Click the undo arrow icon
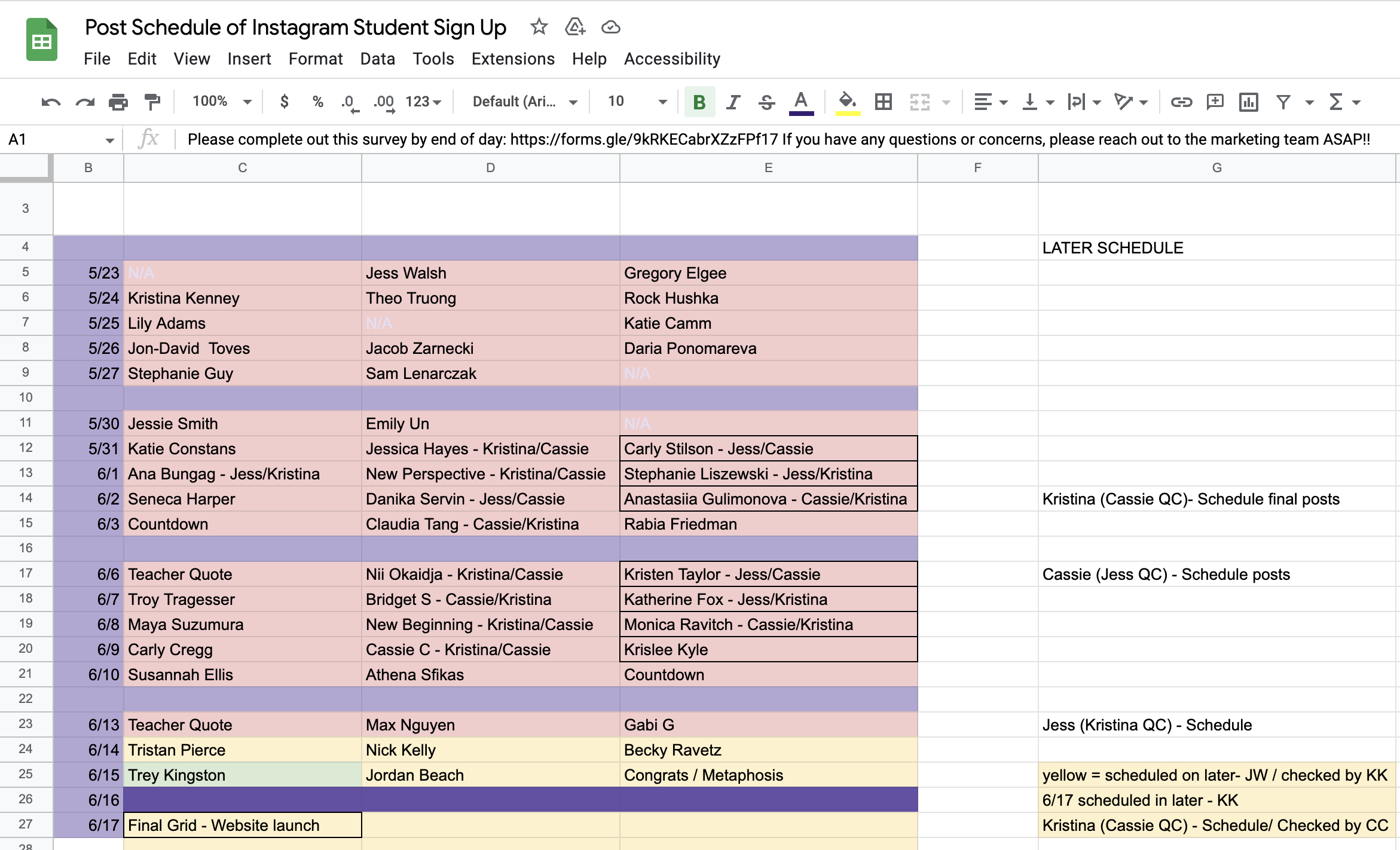 pos(51,102)
